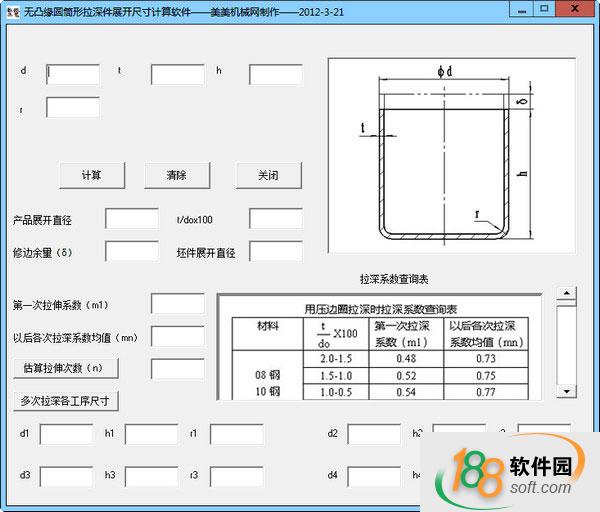Image resolution: width=600 pixels, height=512 pixels.
Task: Click the 08 钢 material cell
Action: point(267,375)
